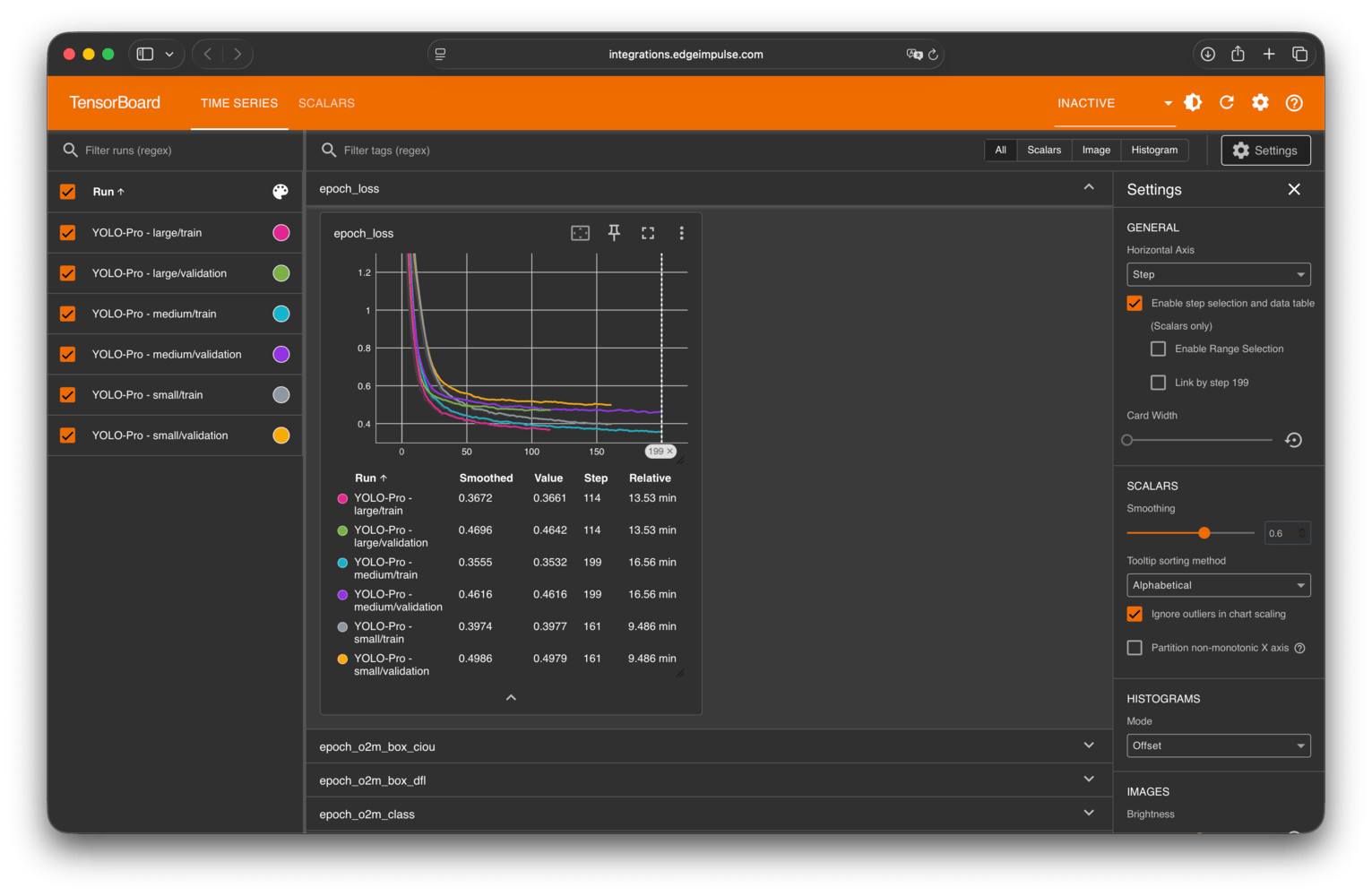The width and height of the screenshot is (1372, 896).
Task: Open Safari downloads icon
Action: [1208, 54]
